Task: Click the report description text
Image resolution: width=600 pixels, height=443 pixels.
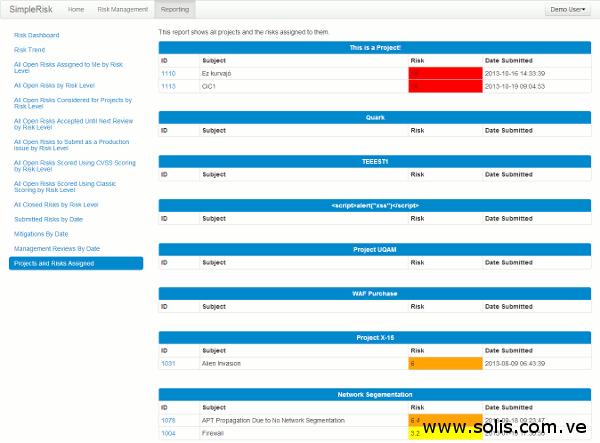Action: click(x=244, y=32)
